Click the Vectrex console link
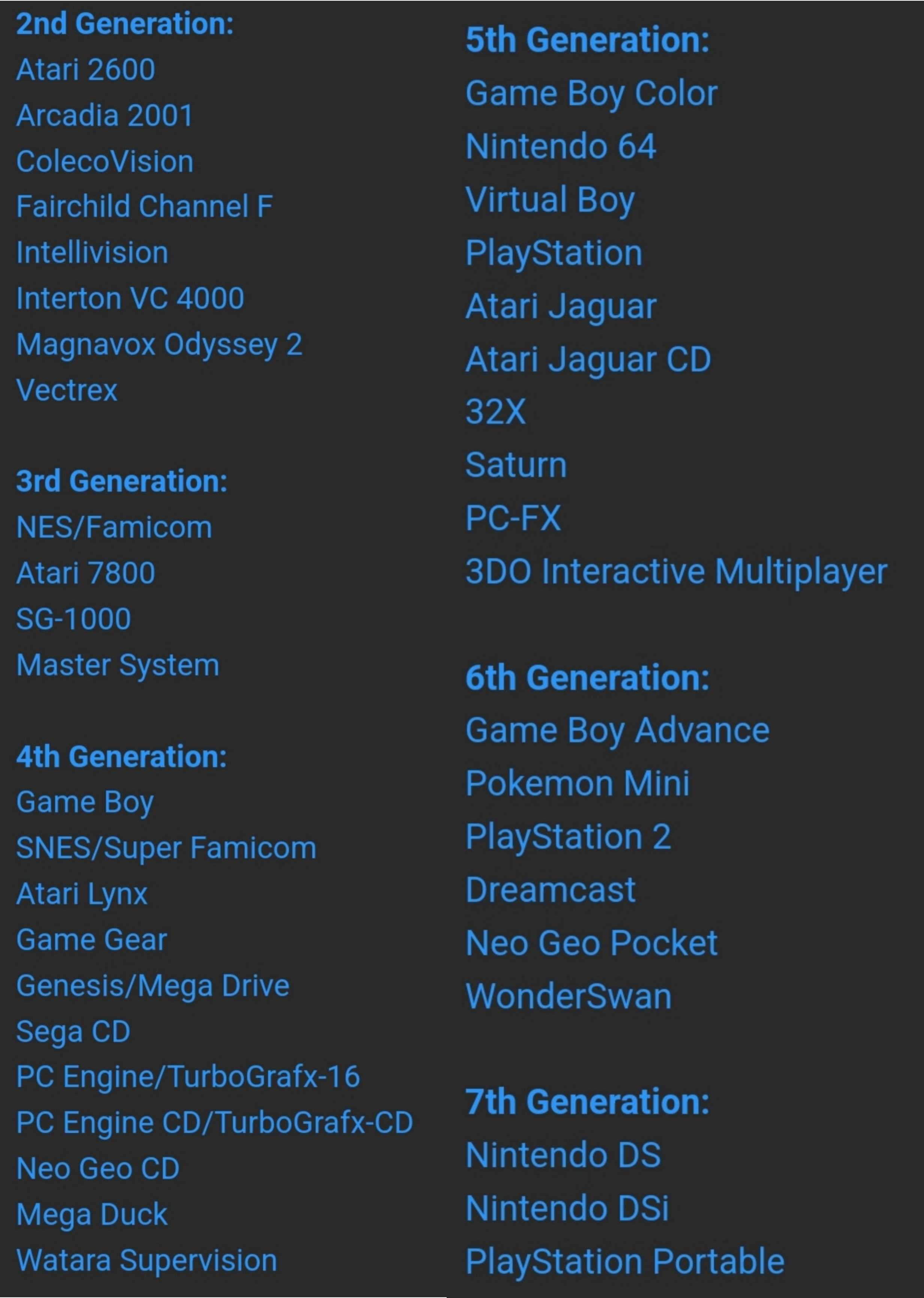This screenshot has width=924, height=1298. point(67,390)
